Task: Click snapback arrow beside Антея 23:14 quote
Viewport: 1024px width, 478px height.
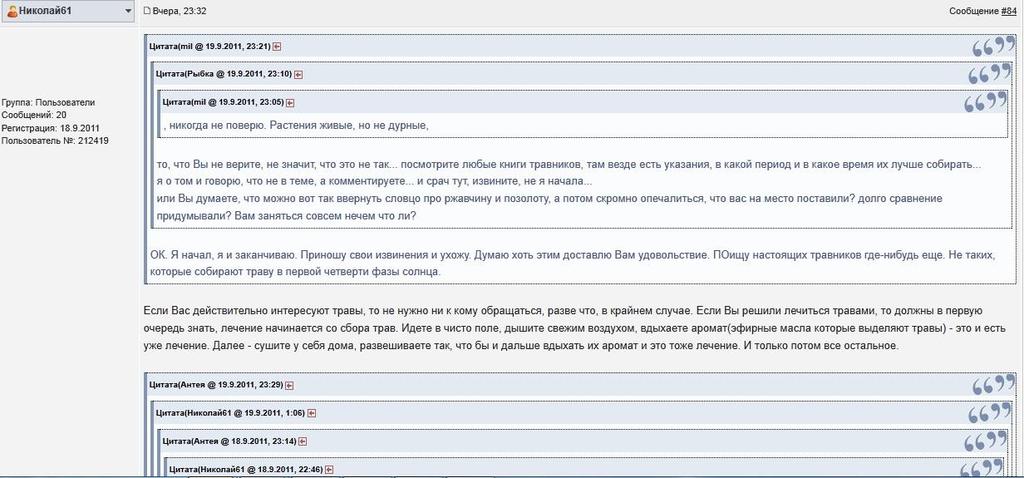Action: pyautogui.click(x=302, y=441)
